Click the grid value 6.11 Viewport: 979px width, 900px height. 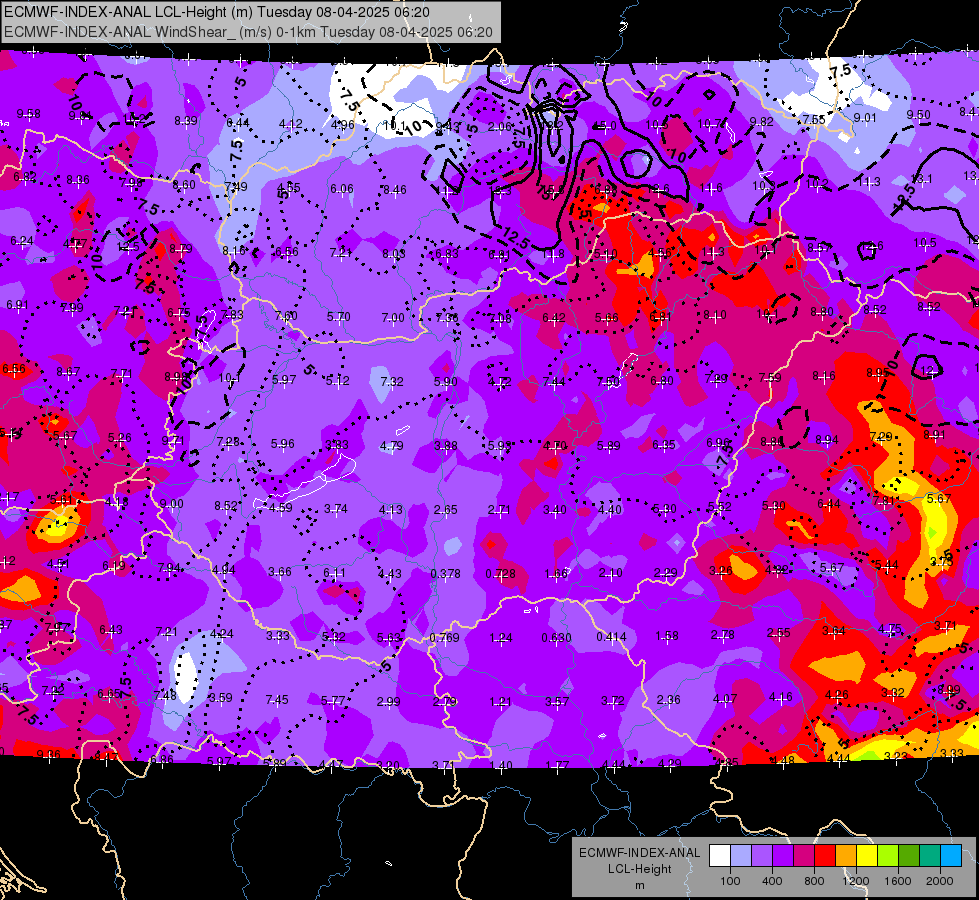click(334, 573)
